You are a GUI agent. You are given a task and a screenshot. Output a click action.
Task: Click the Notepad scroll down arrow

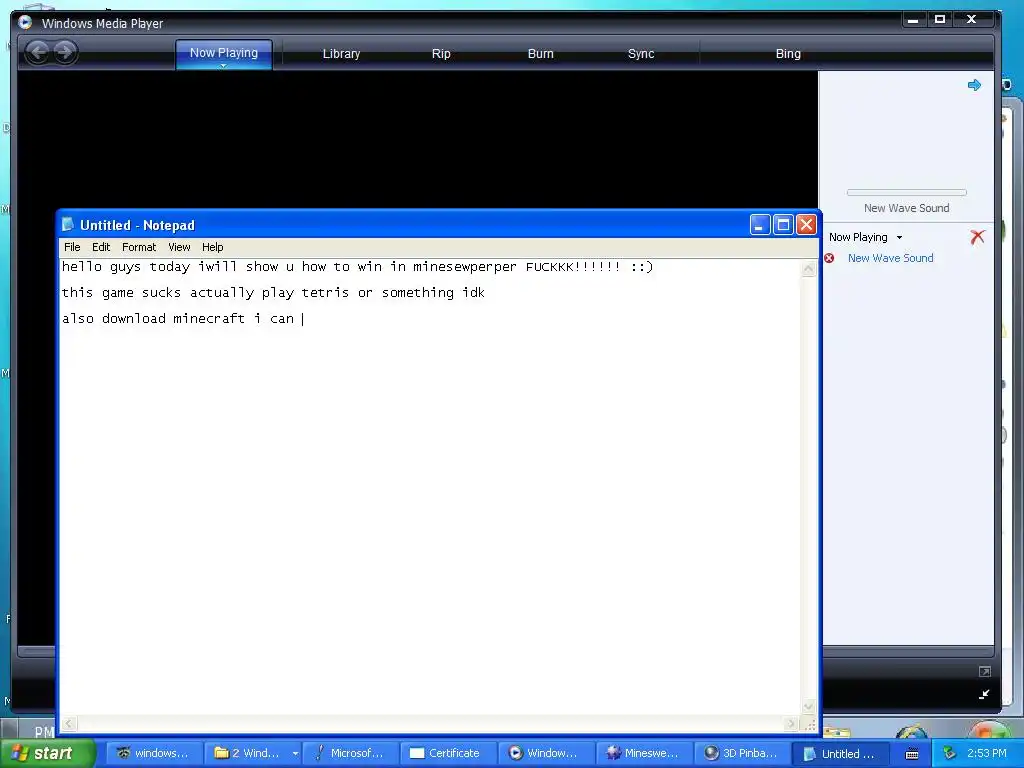point(808,707)
